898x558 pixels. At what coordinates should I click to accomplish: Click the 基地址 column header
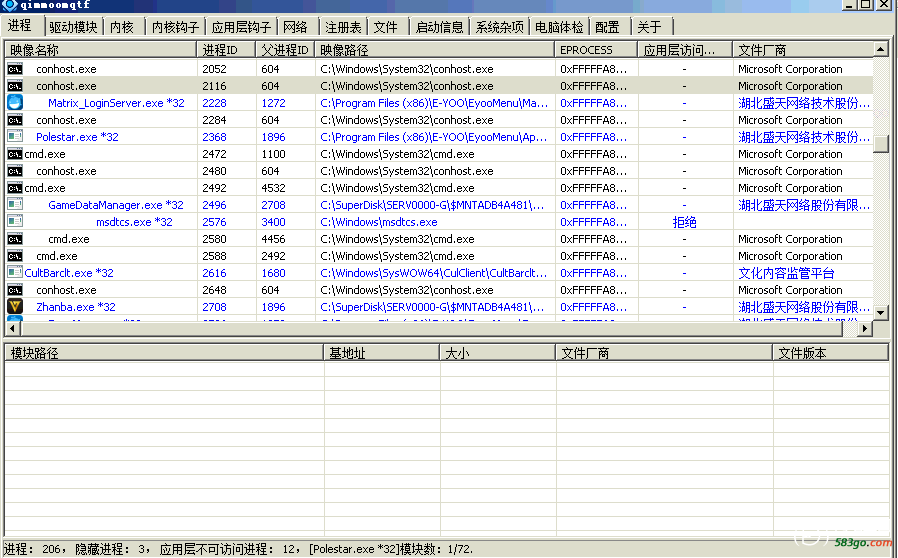click(x=381, y=353)
